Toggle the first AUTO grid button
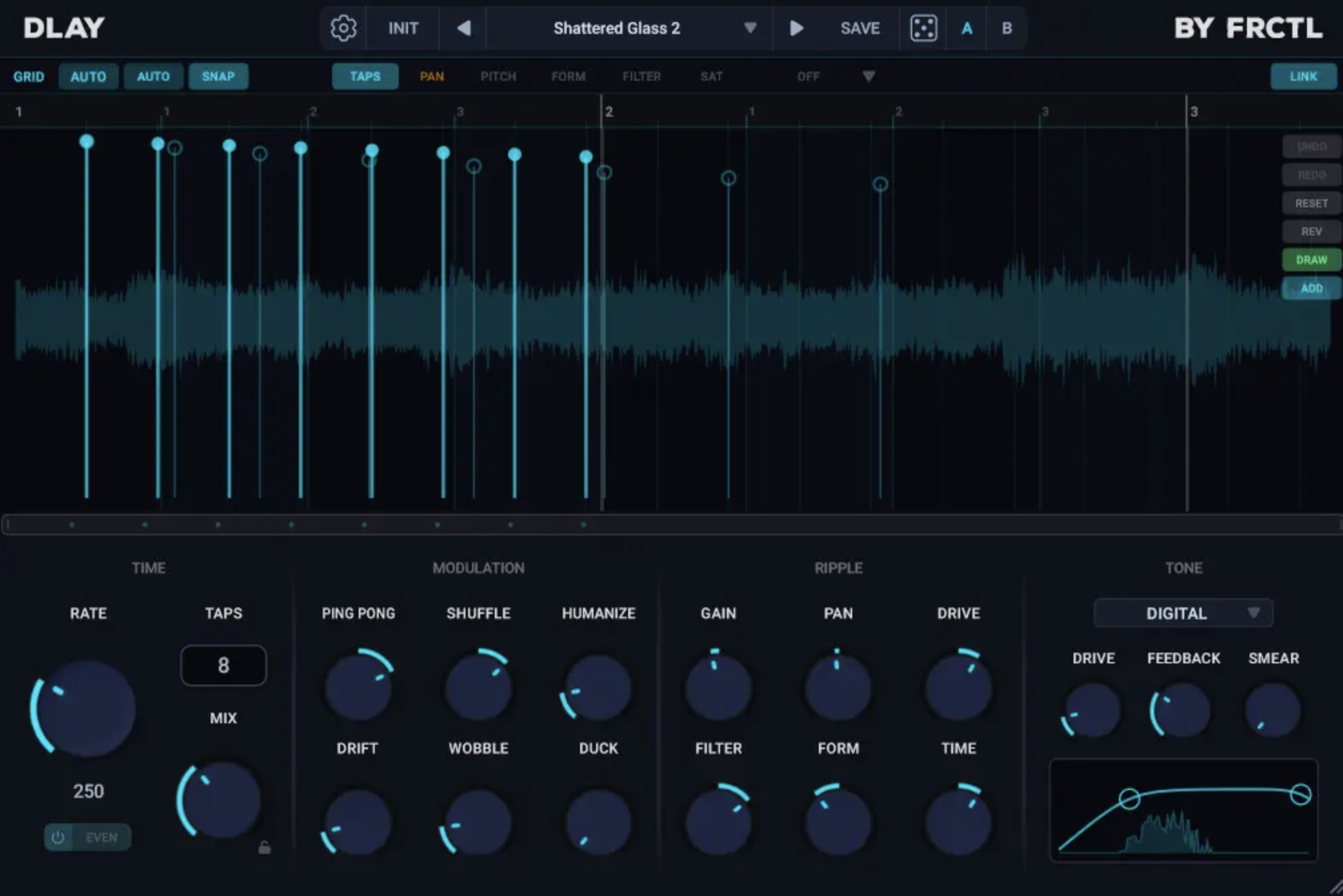This screenshot has width=1343, height=896. point(88,76)
